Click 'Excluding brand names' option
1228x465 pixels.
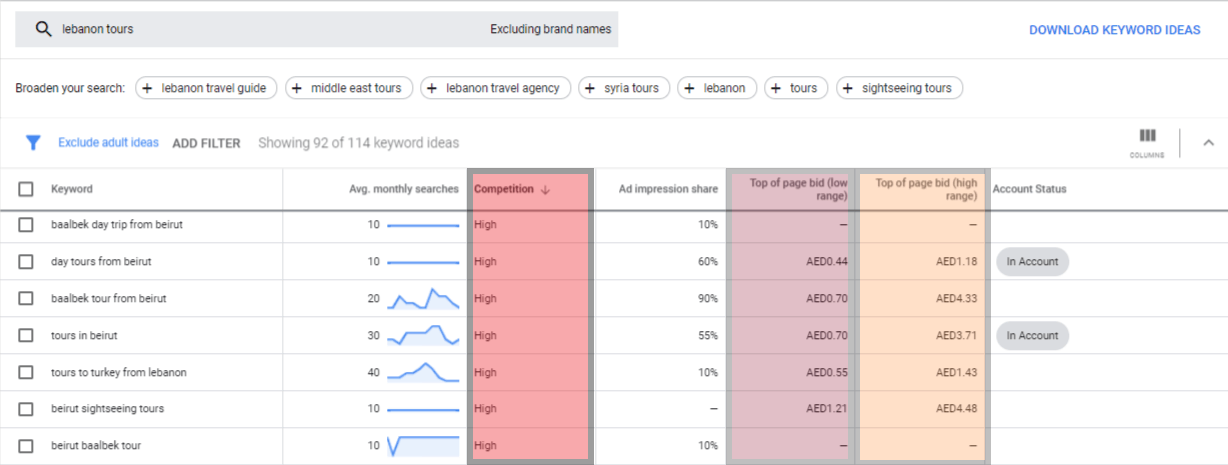point(550,29)
